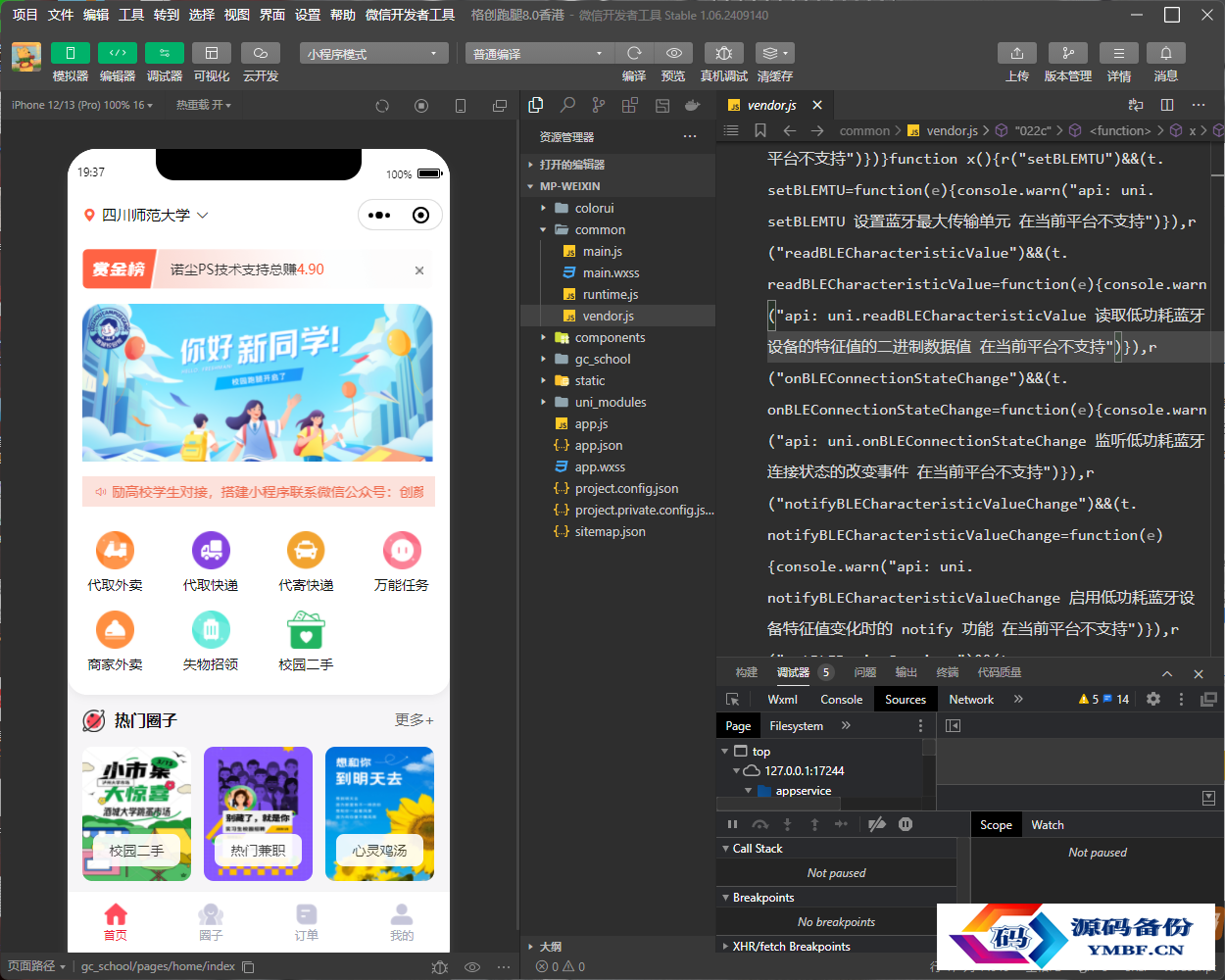Open project.config.json file
Viewport: 1225px width, 980px height.
point(618,488)
